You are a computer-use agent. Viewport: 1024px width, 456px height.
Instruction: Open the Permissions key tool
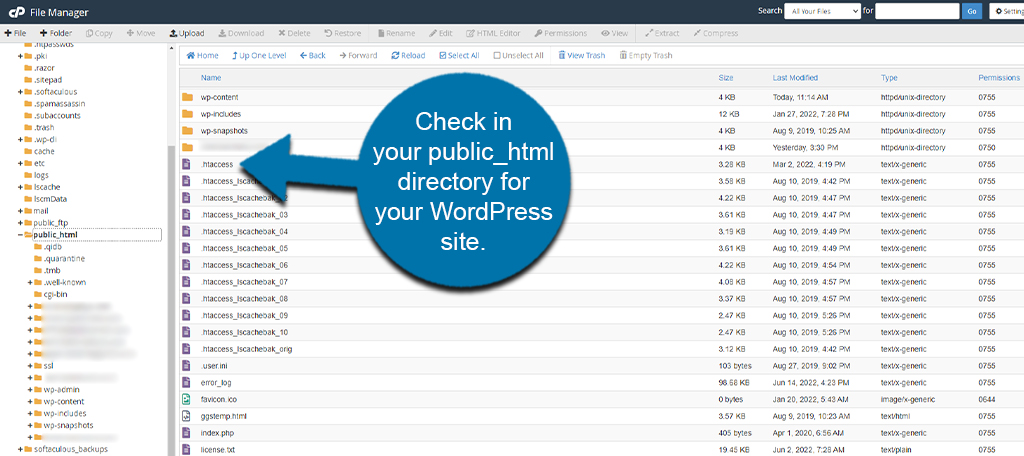[x=561, y=33]
